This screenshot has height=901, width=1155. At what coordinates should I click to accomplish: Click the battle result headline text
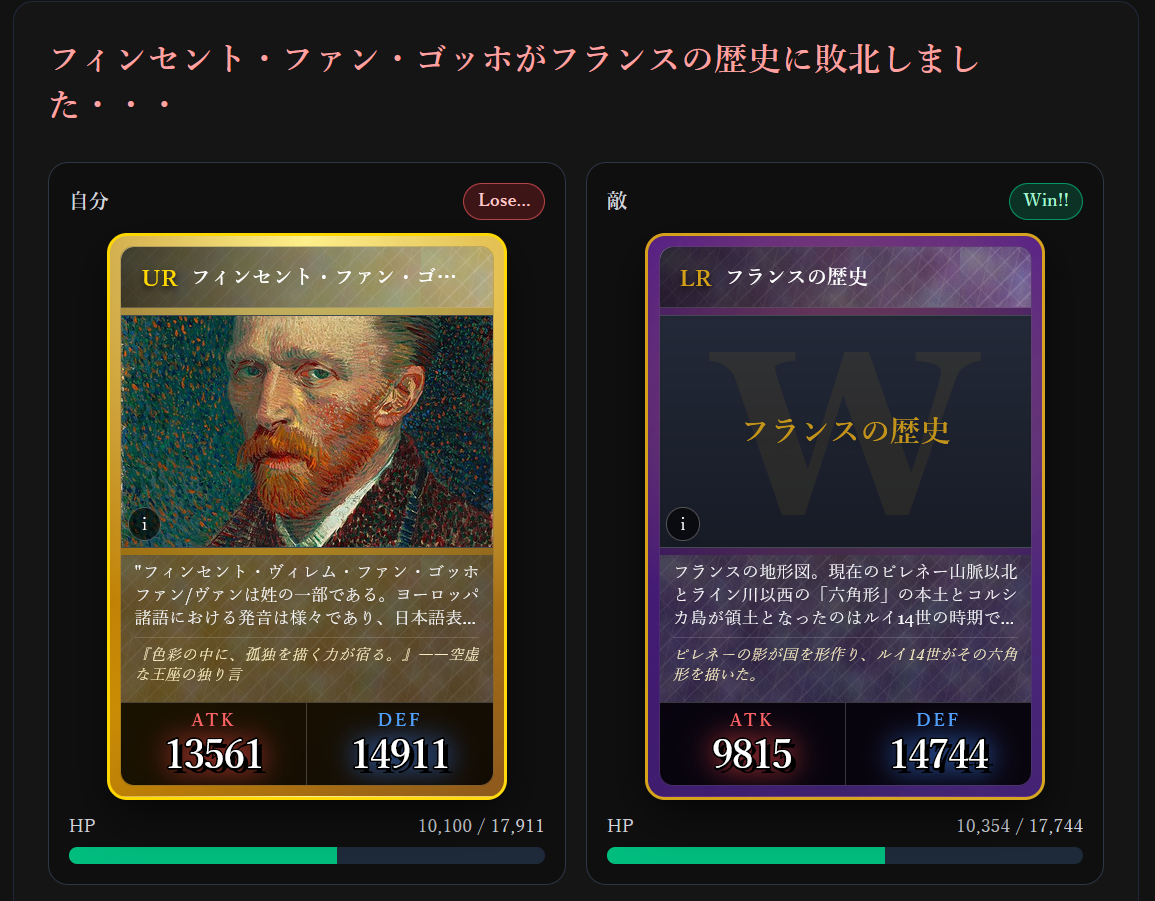coord(516,81)
